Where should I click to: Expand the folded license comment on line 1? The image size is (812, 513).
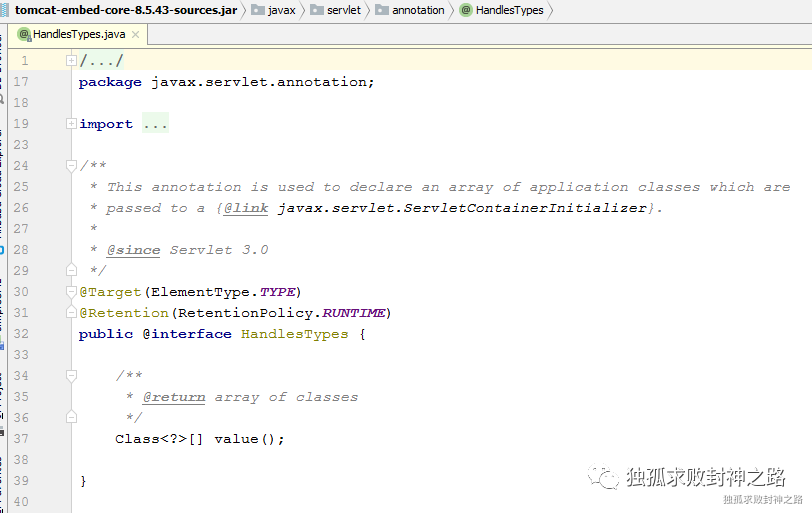point(71,61)
